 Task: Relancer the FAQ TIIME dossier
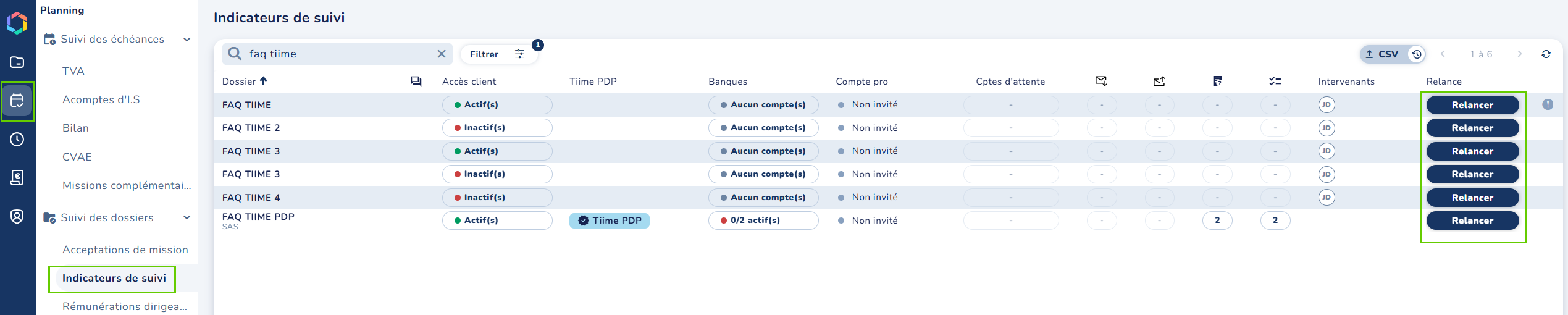(1472, 105)
